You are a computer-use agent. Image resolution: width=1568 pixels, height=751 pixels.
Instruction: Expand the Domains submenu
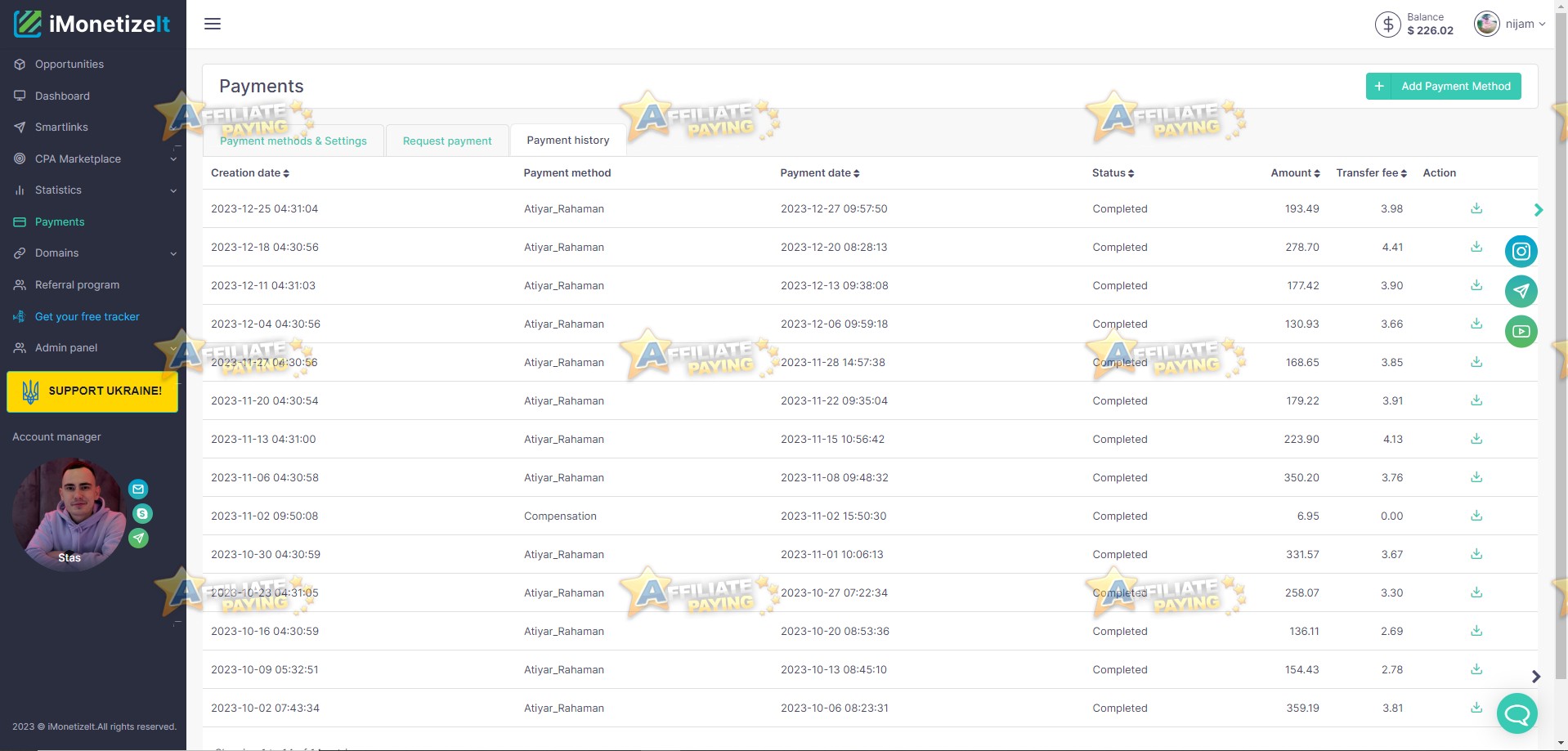(x=173, y=253)
